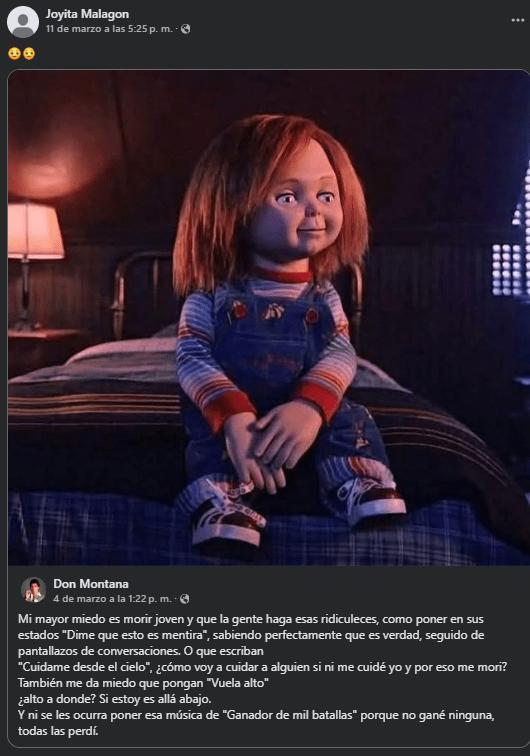Open the 4 de marzo shared post timestamp
The width and height of the screenshot is (530, 756).
click(x=112, y=599)
